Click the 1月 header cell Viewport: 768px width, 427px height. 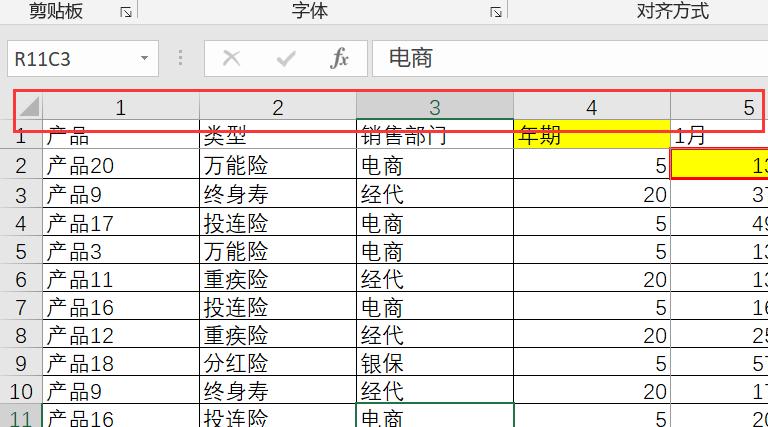(719, 134)
